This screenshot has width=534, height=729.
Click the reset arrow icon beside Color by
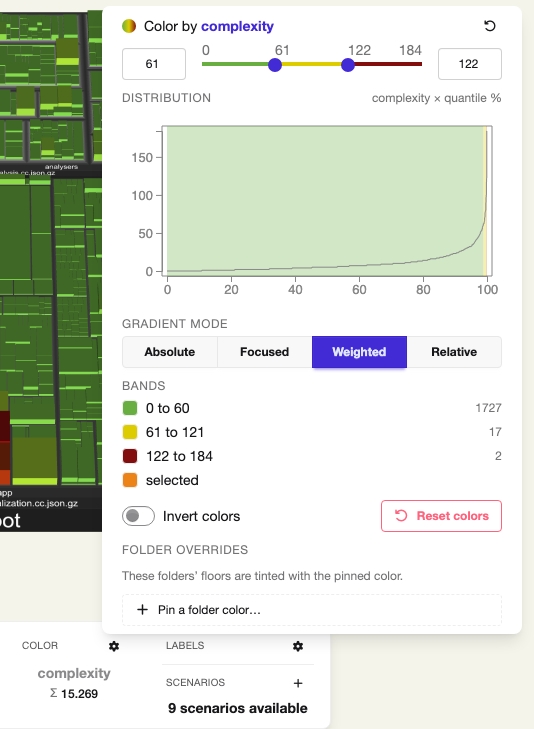490,26
